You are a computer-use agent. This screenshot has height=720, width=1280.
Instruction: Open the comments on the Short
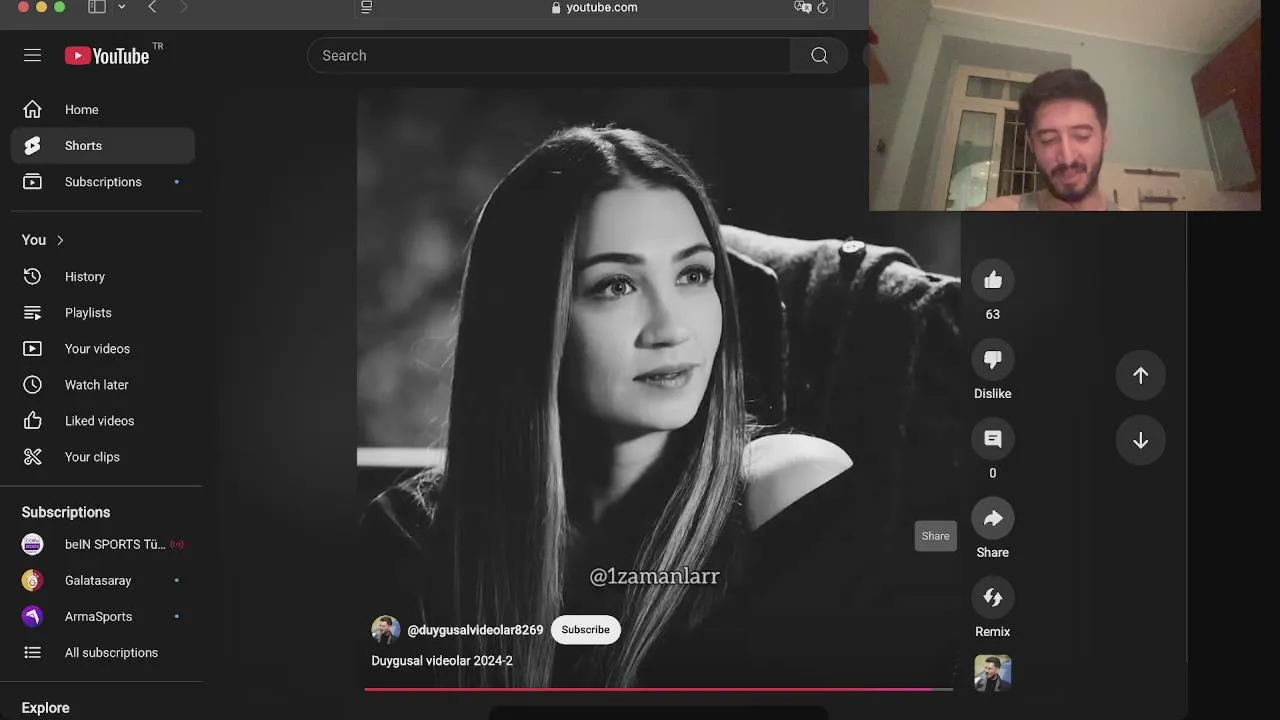pos(993,439)
